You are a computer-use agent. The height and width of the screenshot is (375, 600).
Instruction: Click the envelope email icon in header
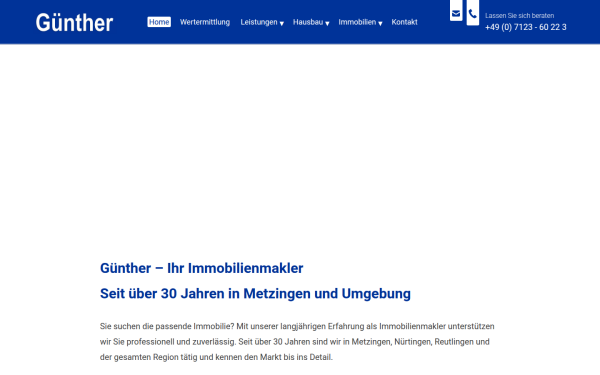(456, 13)
